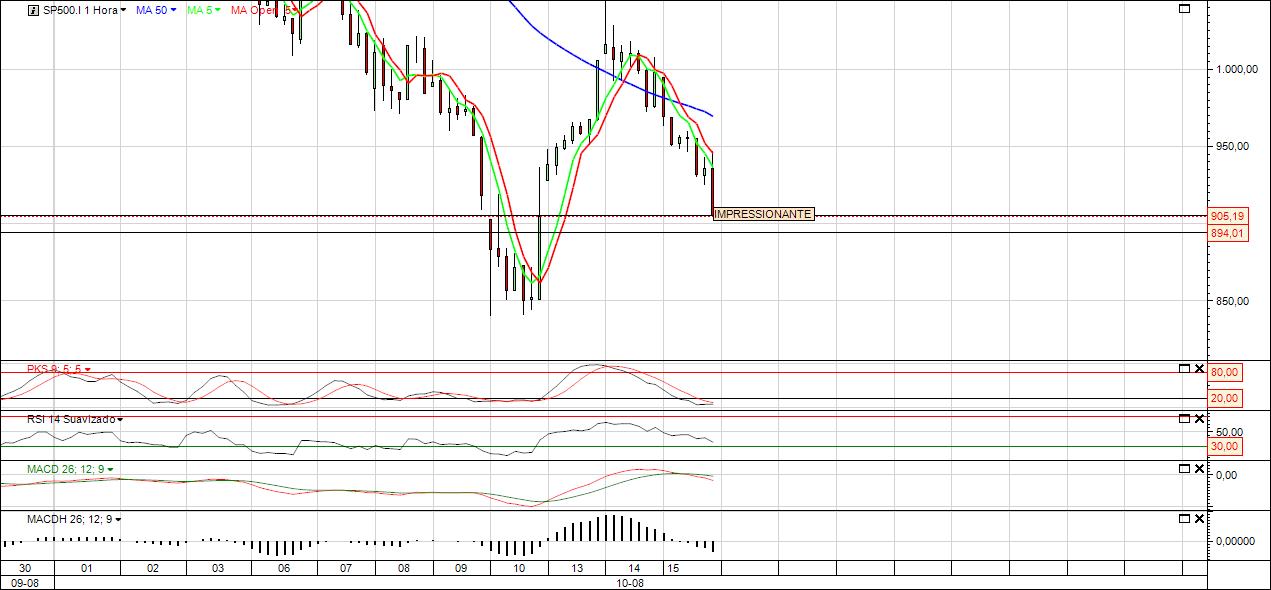Maximize the RSI indicator panel
Image resolution: width=1271 pixels, height=590 pixels.
(1185, 418)
